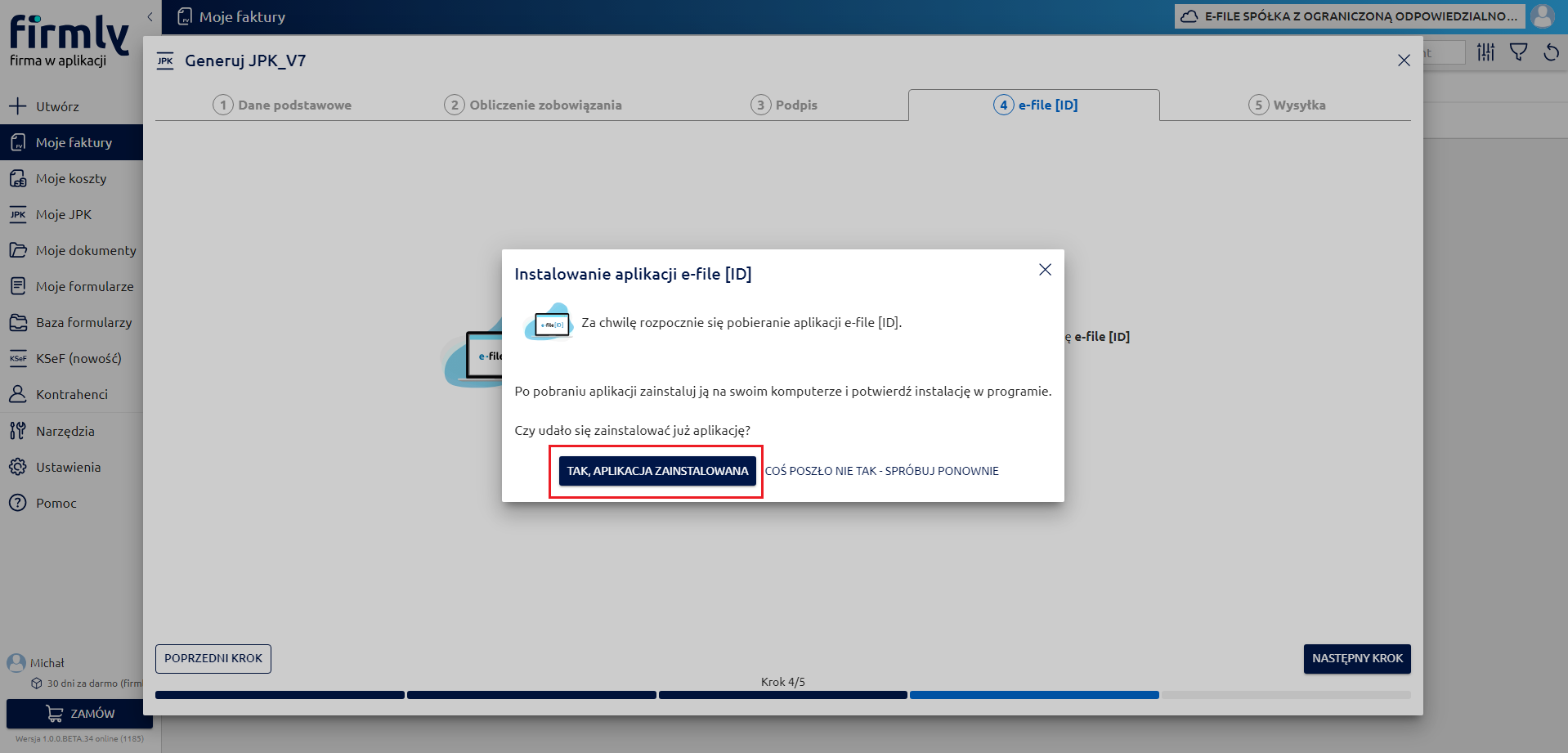Open Moje formularze in the sidebar

72,286
